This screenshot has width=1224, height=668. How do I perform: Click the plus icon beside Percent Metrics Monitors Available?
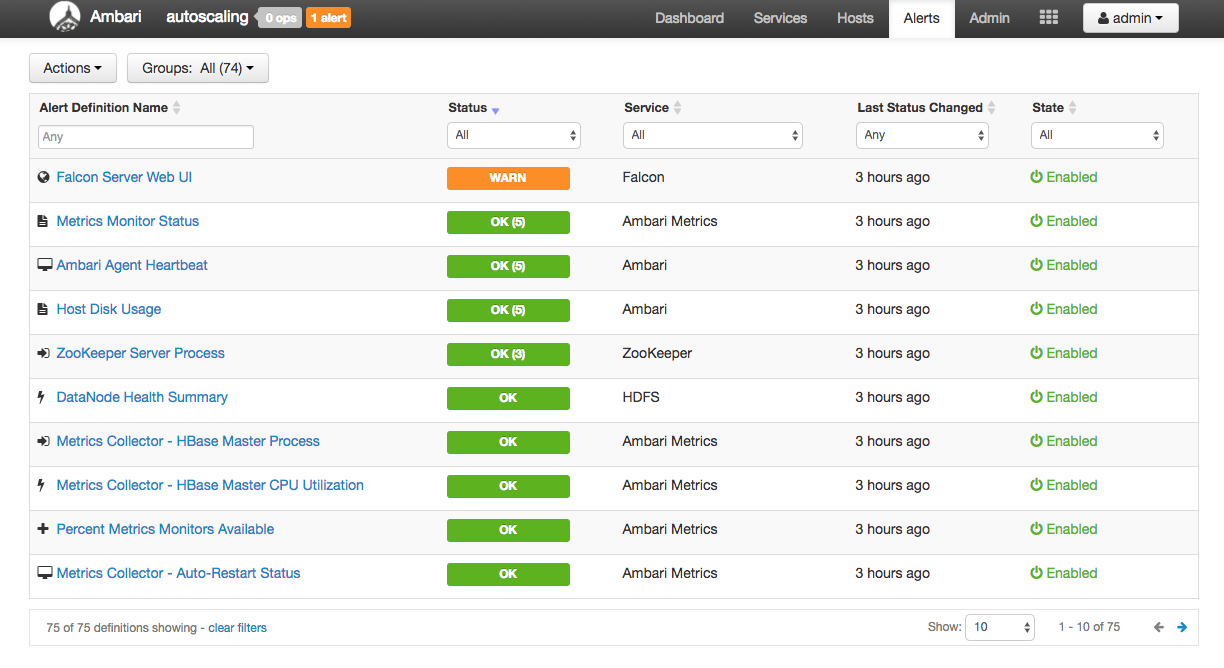[x=41, y=529]
